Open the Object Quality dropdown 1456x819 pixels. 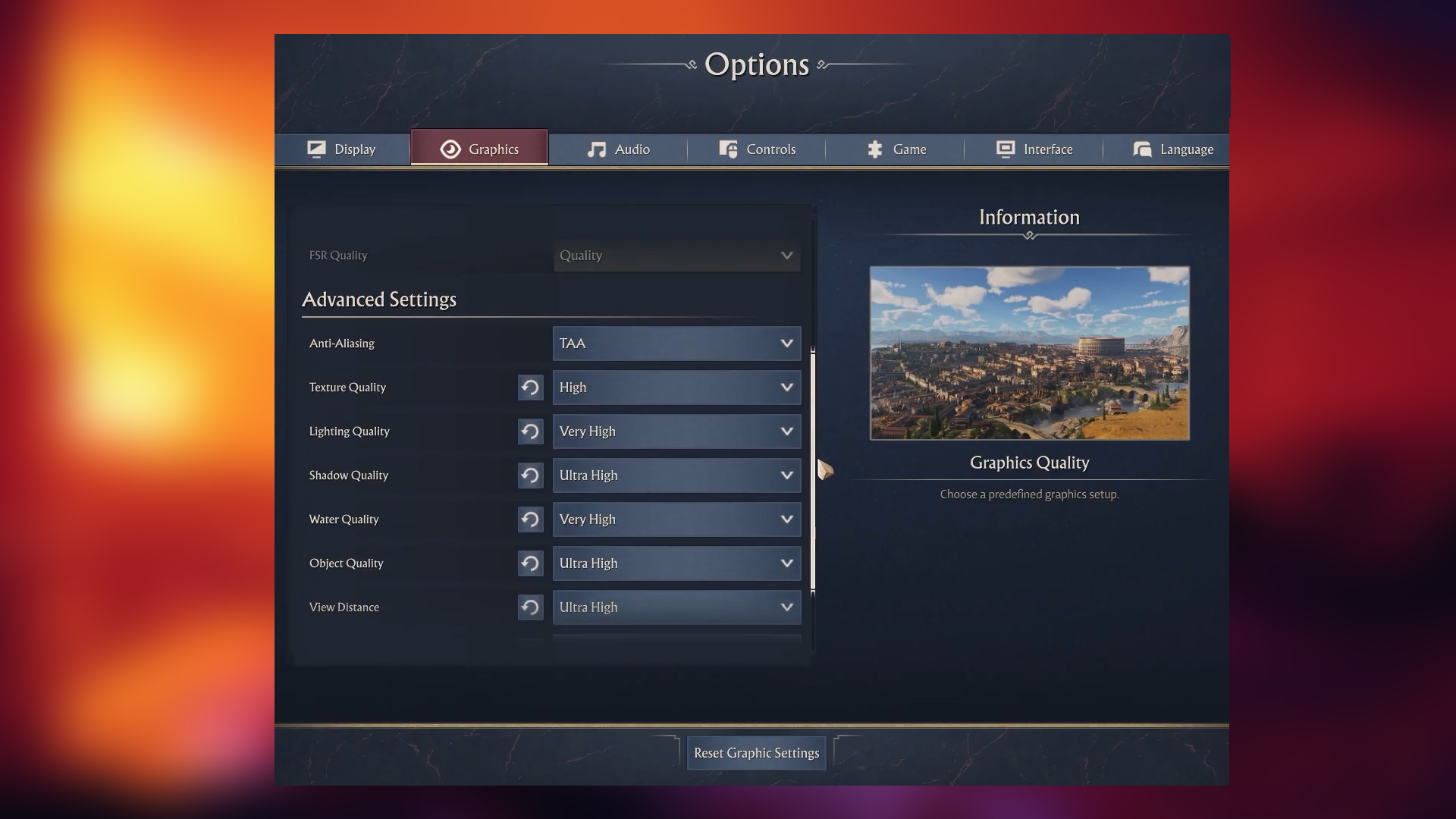point(676,563)
